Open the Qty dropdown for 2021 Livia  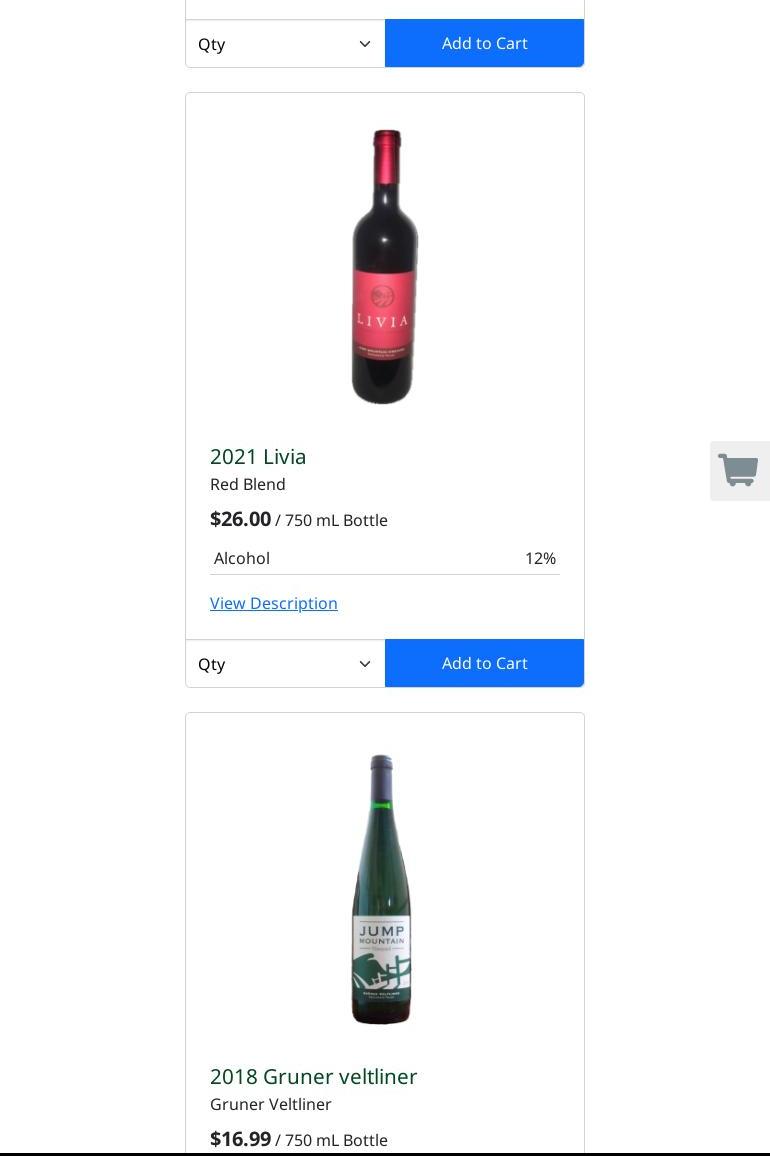click(285, 663)
